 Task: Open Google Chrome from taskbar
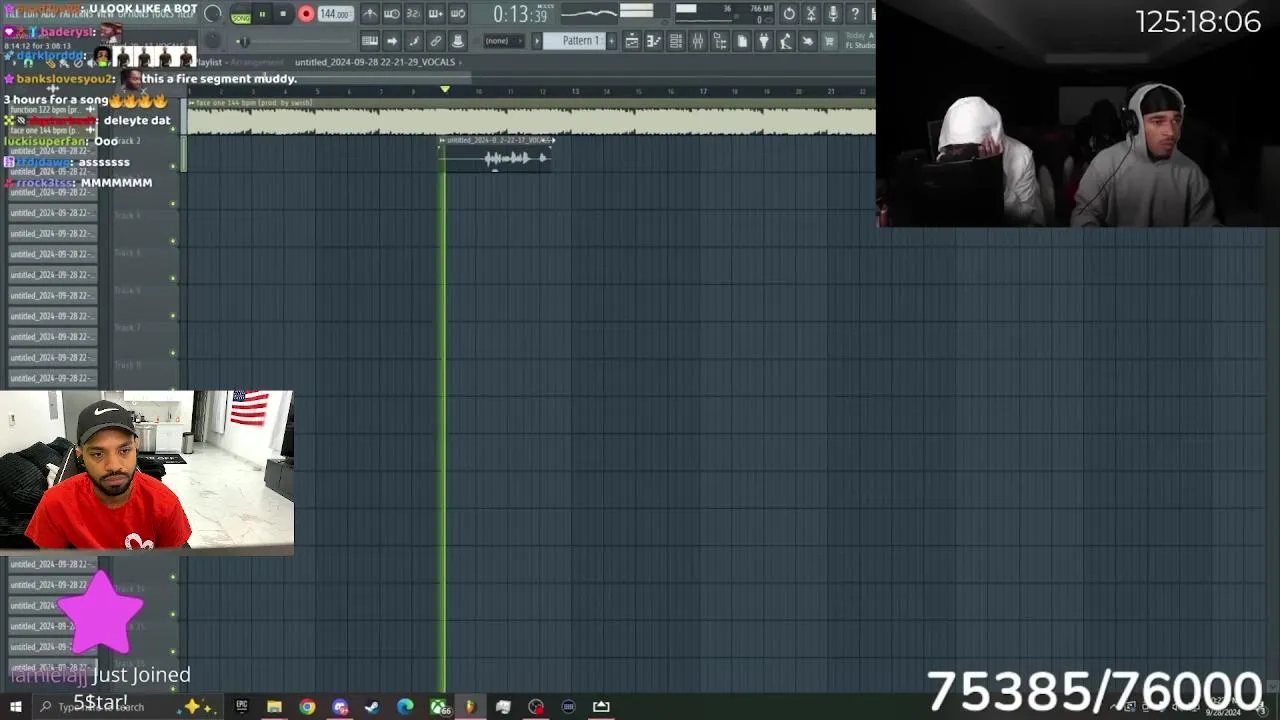[x=307, y=707]
